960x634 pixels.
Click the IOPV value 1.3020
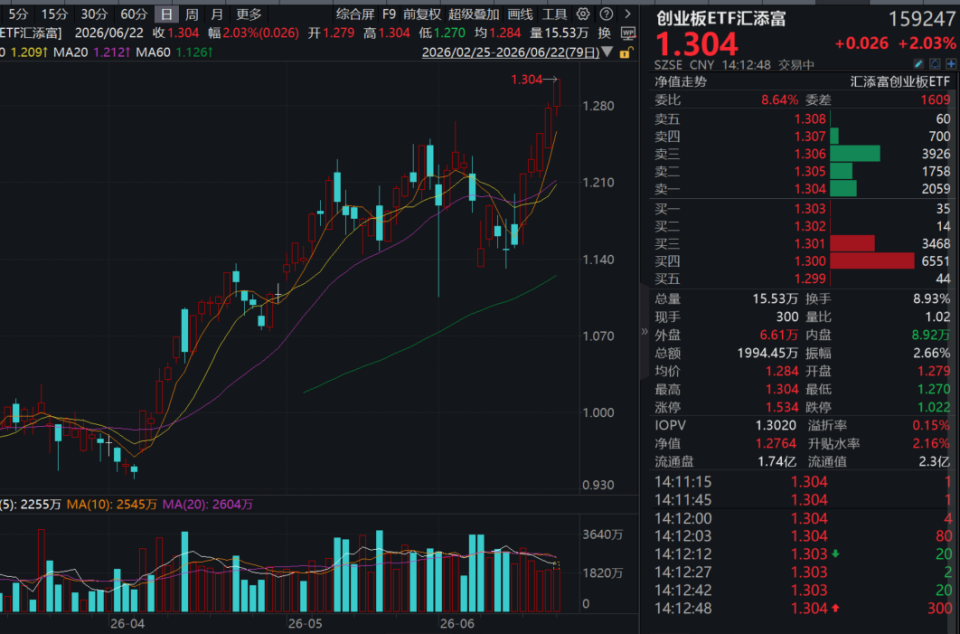[776, 425]
